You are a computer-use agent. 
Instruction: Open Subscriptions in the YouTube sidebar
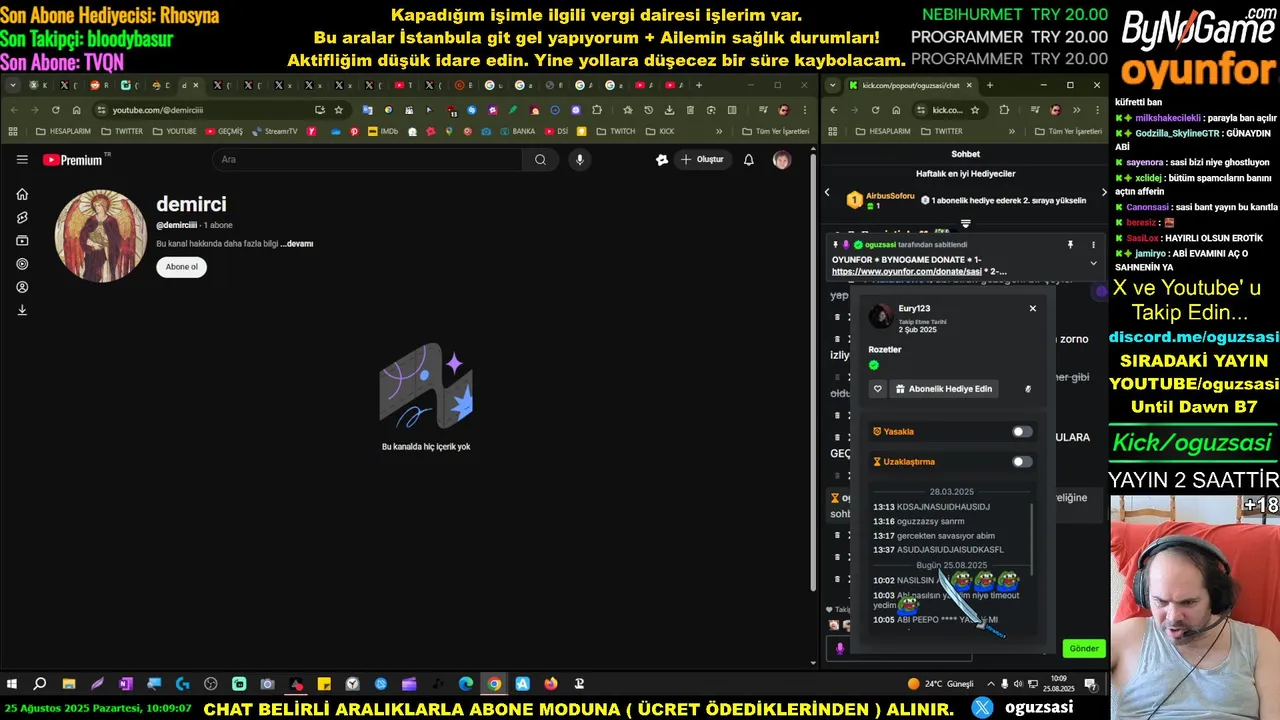click(x=22, y=240)
